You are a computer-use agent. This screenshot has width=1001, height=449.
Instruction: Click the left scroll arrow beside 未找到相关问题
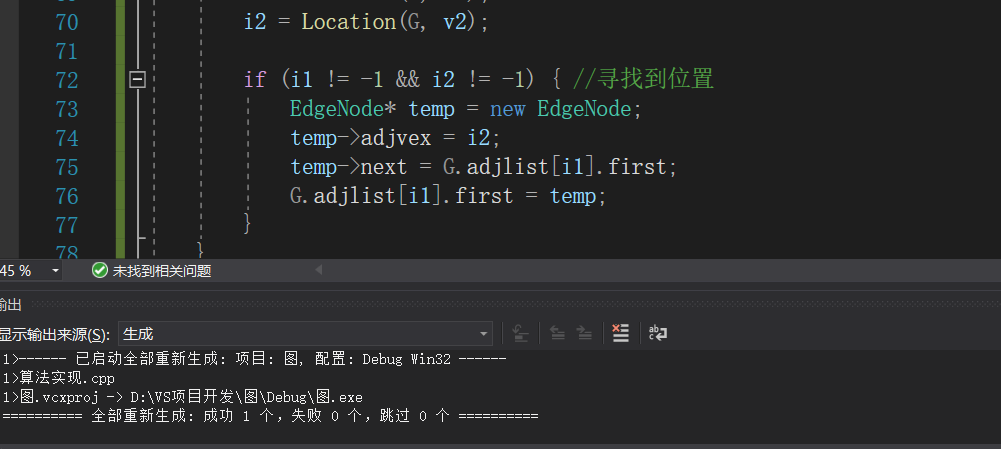319,270
